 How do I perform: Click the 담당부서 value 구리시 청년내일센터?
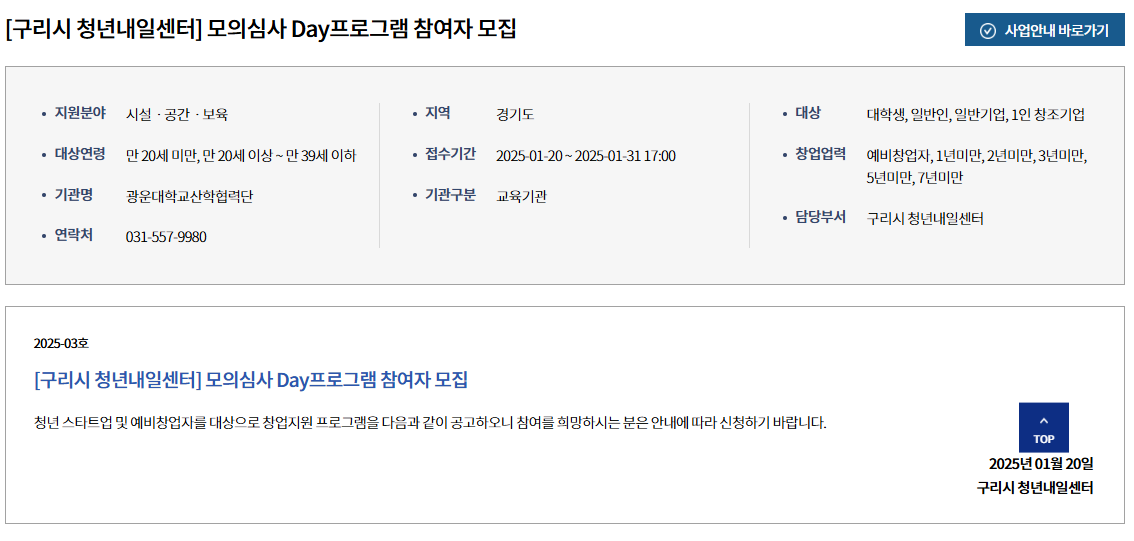[925, 218]
